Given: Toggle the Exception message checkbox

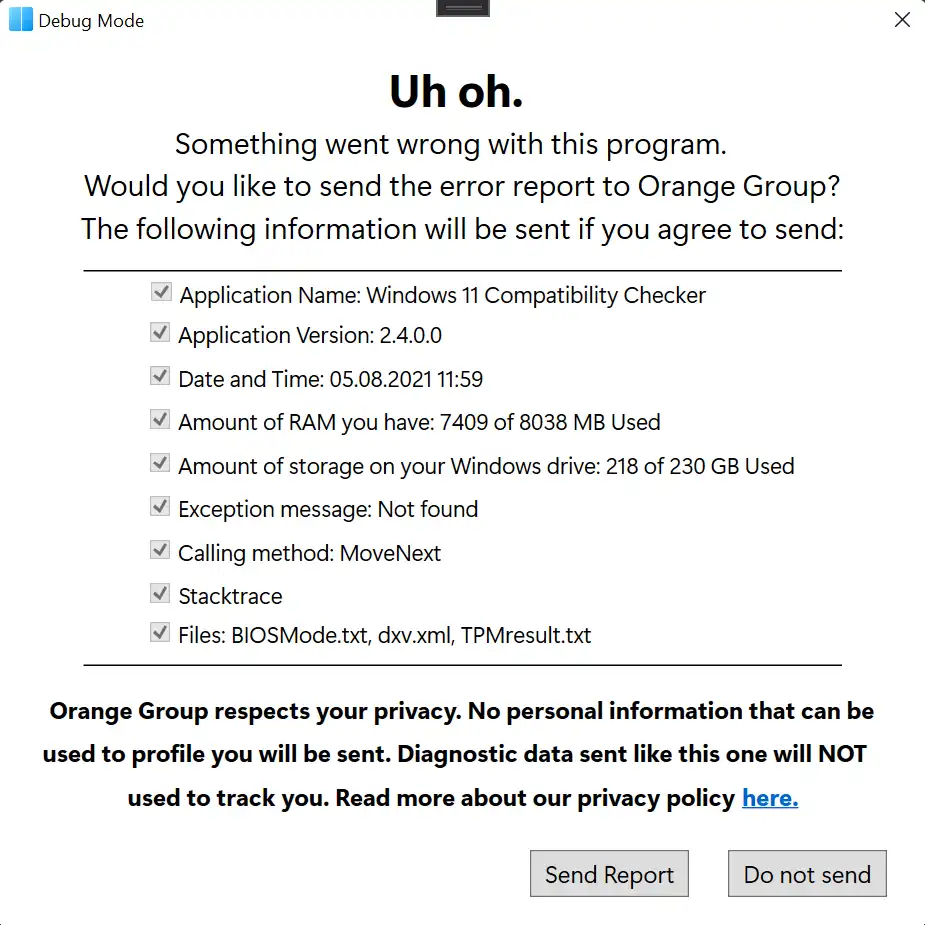Looking at the screenshot, I should (160, 507).
